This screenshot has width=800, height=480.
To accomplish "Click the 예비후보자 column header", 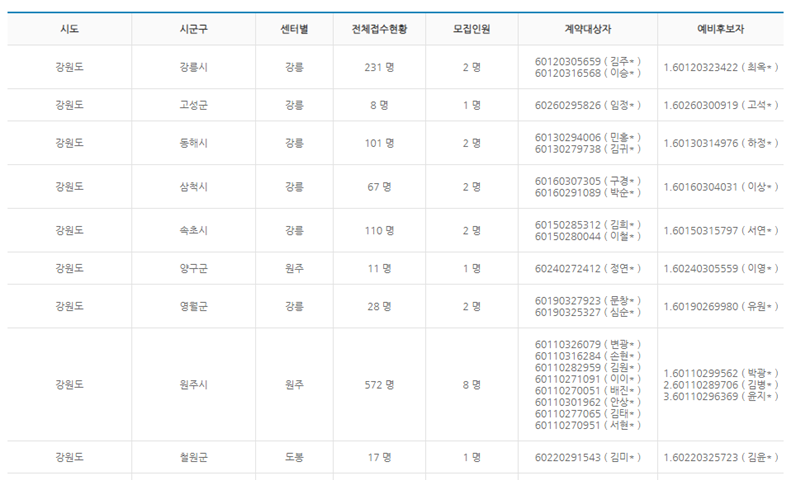I will click(x=720, y=29).
